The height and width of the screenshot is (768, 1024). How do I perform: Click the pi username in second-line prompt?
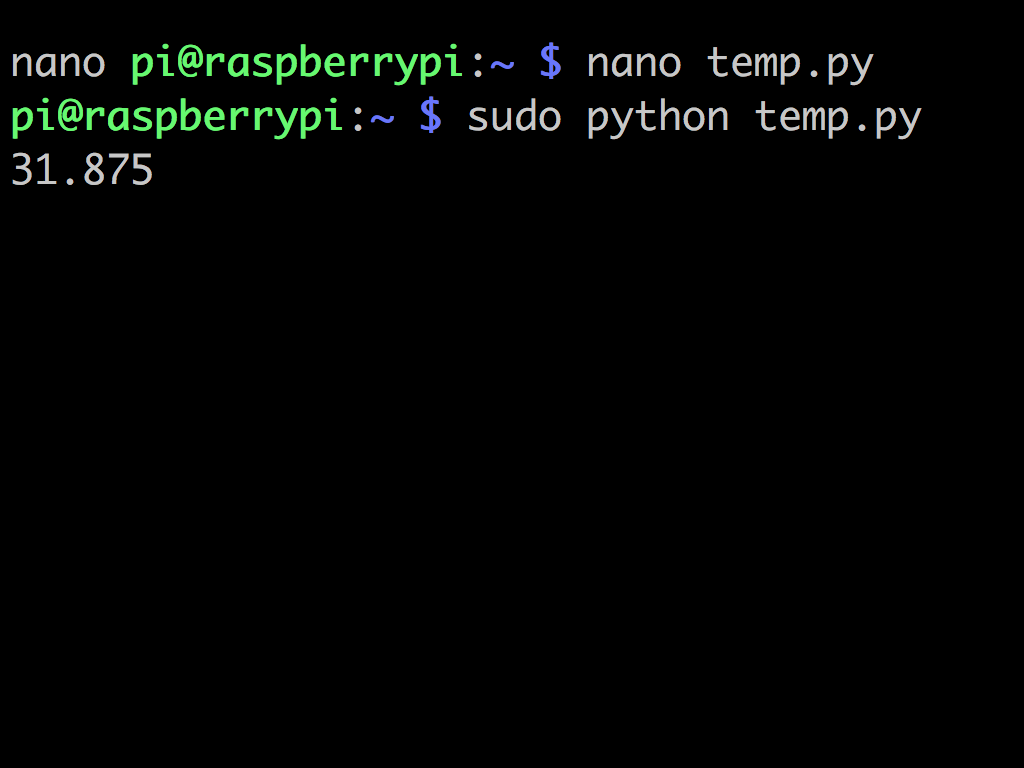(x=33, y=118)
